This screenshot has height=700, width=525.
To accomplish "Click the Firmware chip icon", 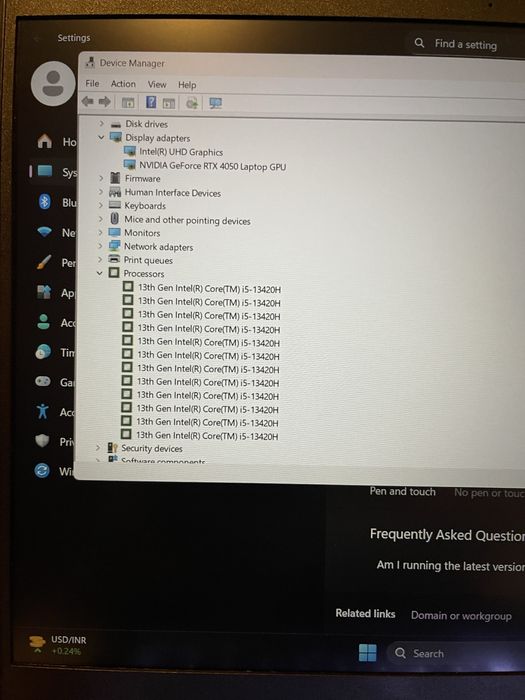I will point(115,178).
